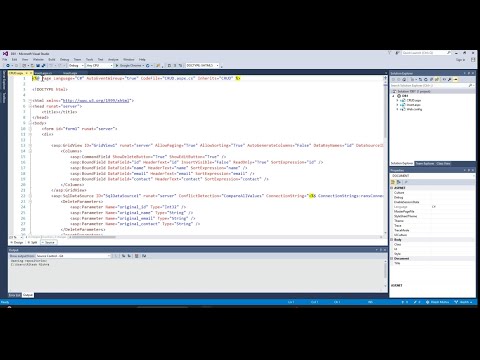The height and width of the screenshot is (360, 480).
Task: Click the Refresh icon in Solution Explorer
Action: 426,80
